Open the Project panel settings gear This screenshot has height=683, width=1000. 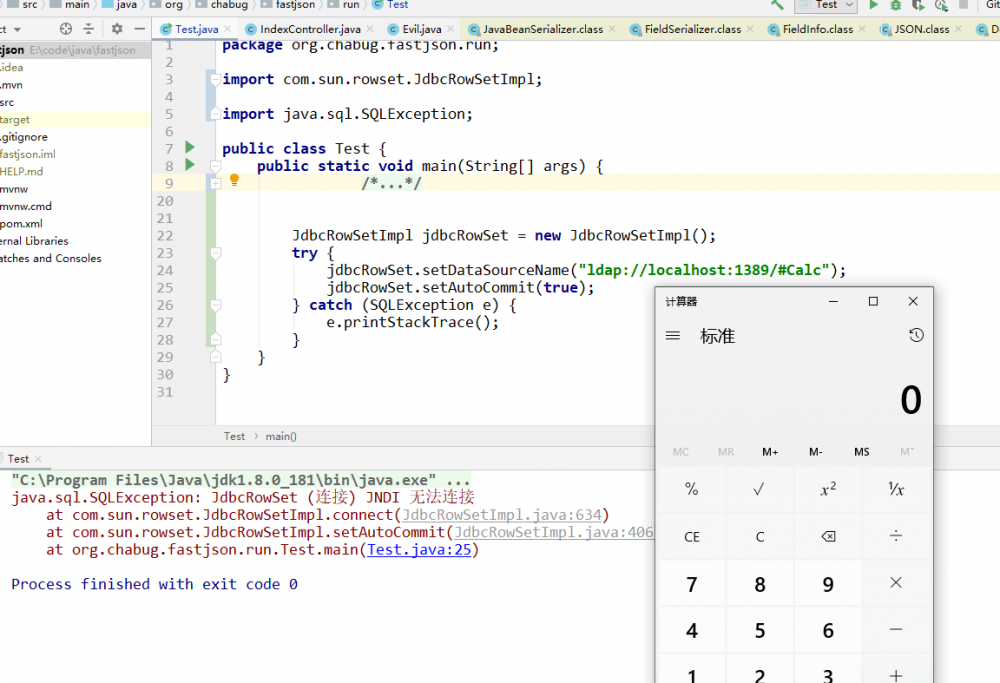pyautogui.click(x=115, y=29)
